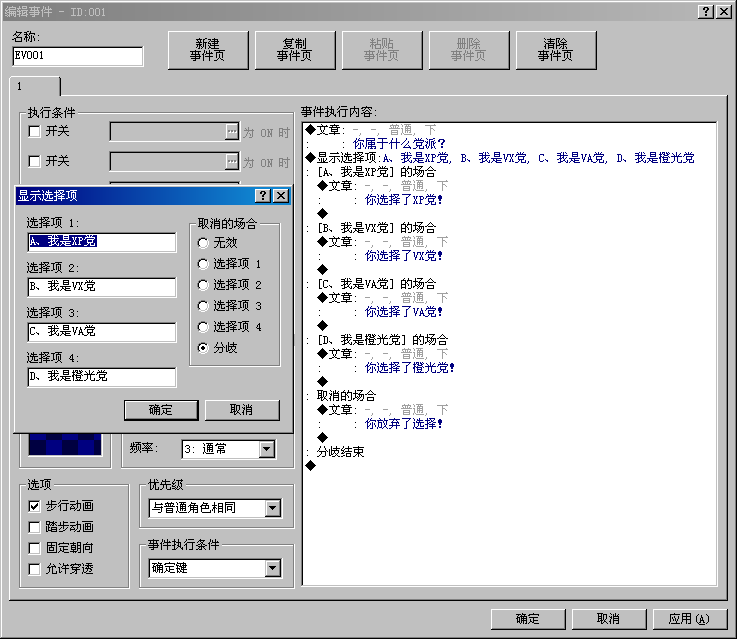Enable first 开关 condition checkbox

click(x=34, y=132)
